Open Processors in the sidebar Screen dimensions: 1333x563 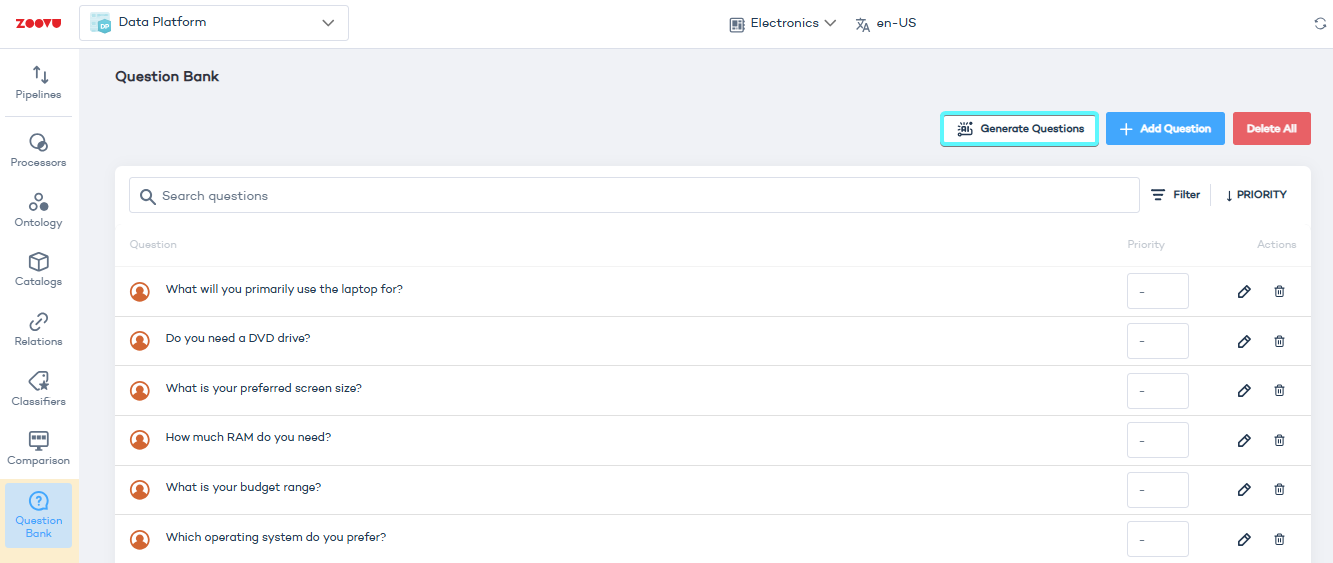(38, 150)
